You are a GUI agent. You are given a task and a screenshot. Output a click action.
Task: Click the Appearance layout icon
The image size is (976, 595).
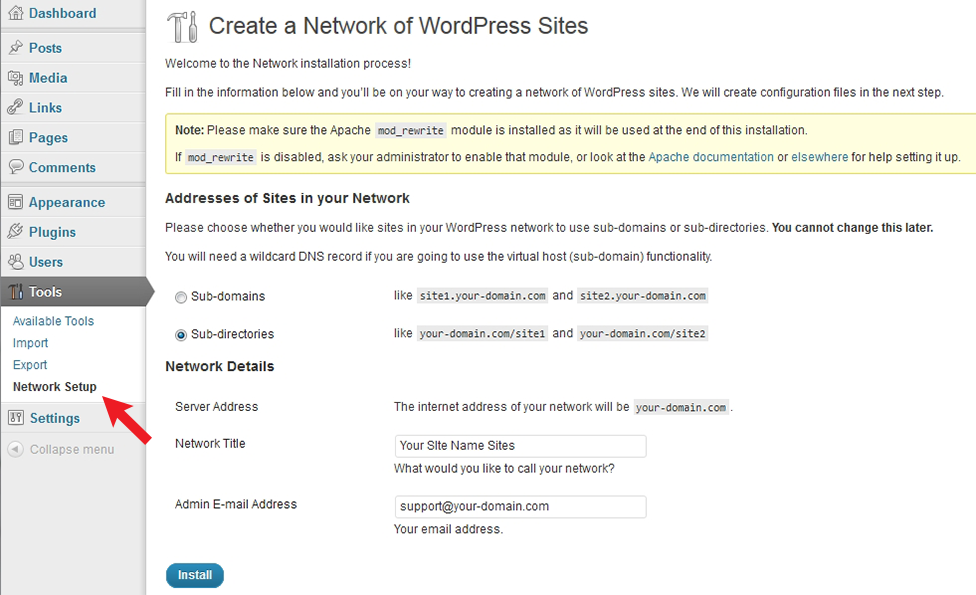(16, 202)
